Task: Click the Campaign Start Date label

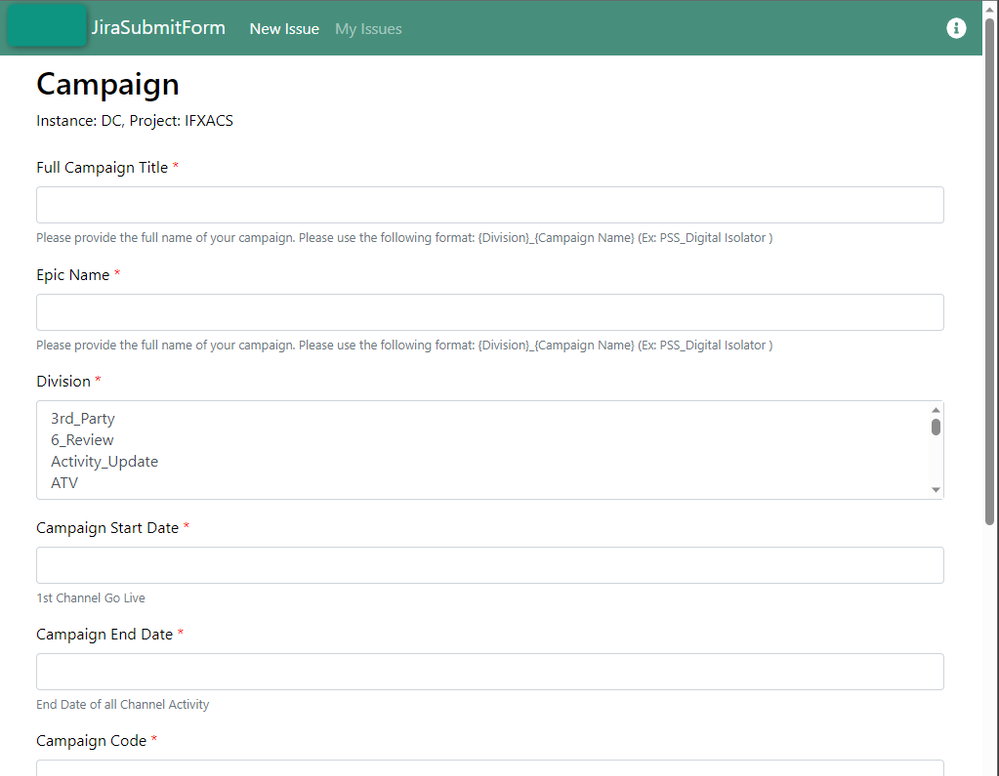Action: pos(107,528)
